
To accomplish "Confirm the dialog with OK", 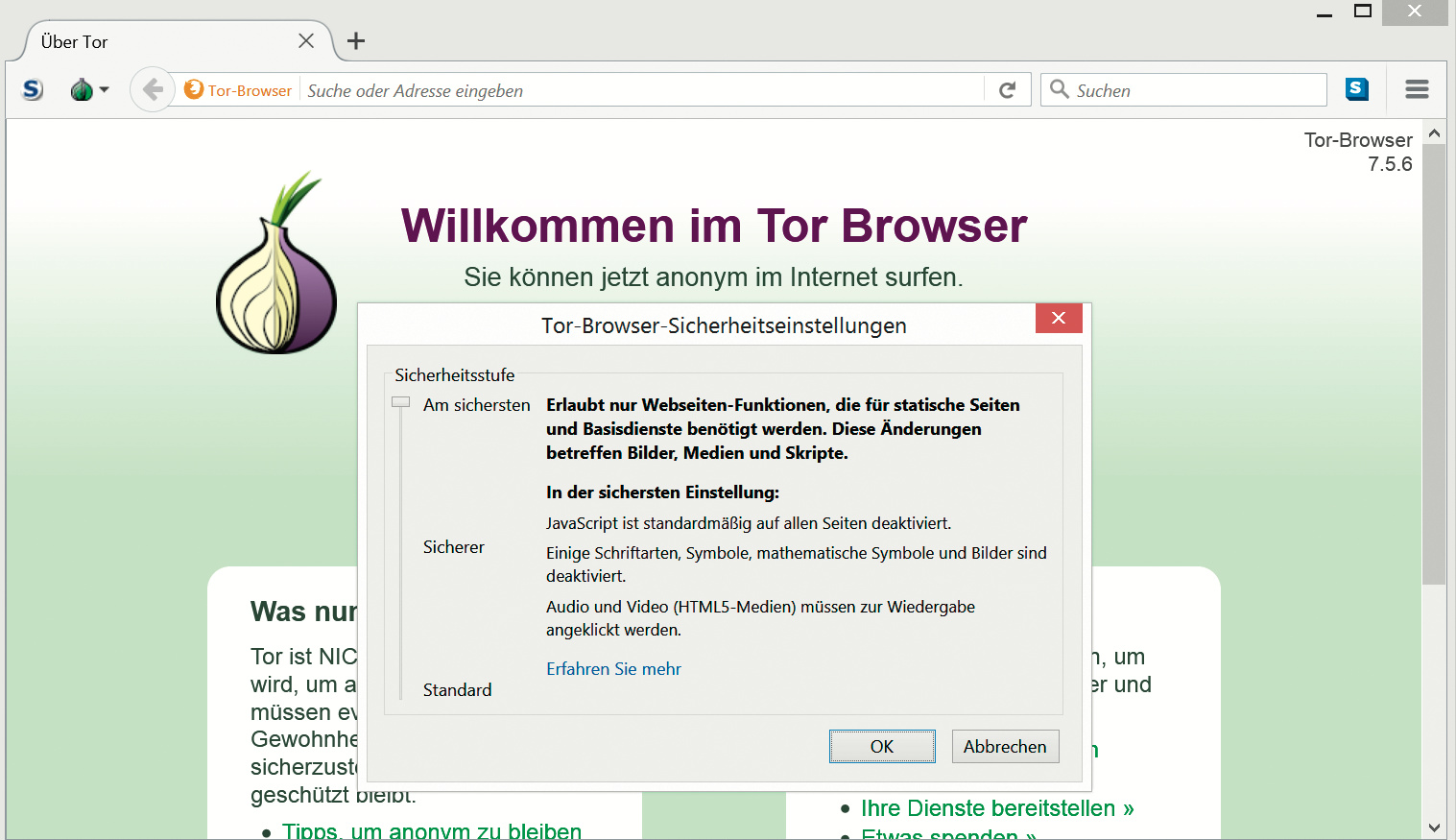I will click(x=882, y=746).
